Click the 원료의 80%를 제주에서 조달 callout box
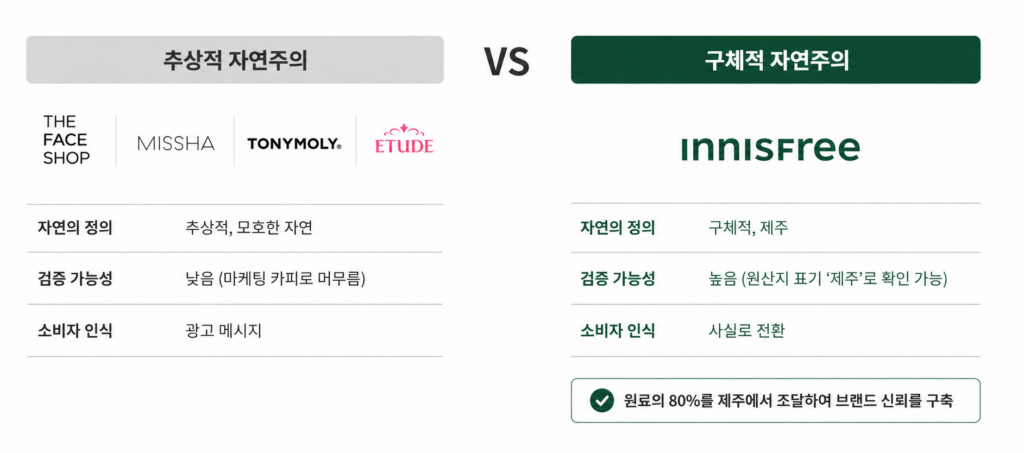Screen dimensions: 1024x453 point(775,401)
